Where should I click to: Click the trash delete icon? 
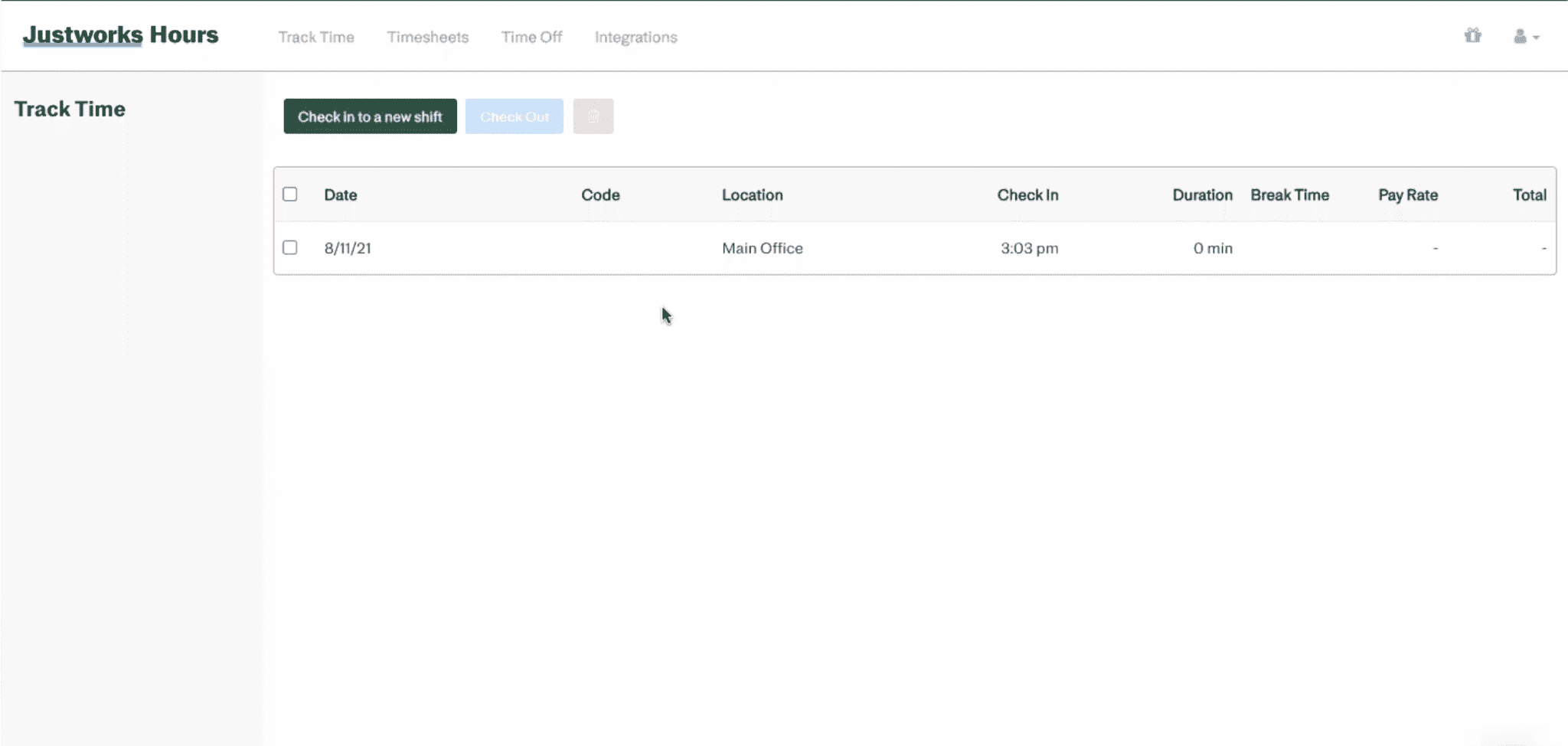594,116
